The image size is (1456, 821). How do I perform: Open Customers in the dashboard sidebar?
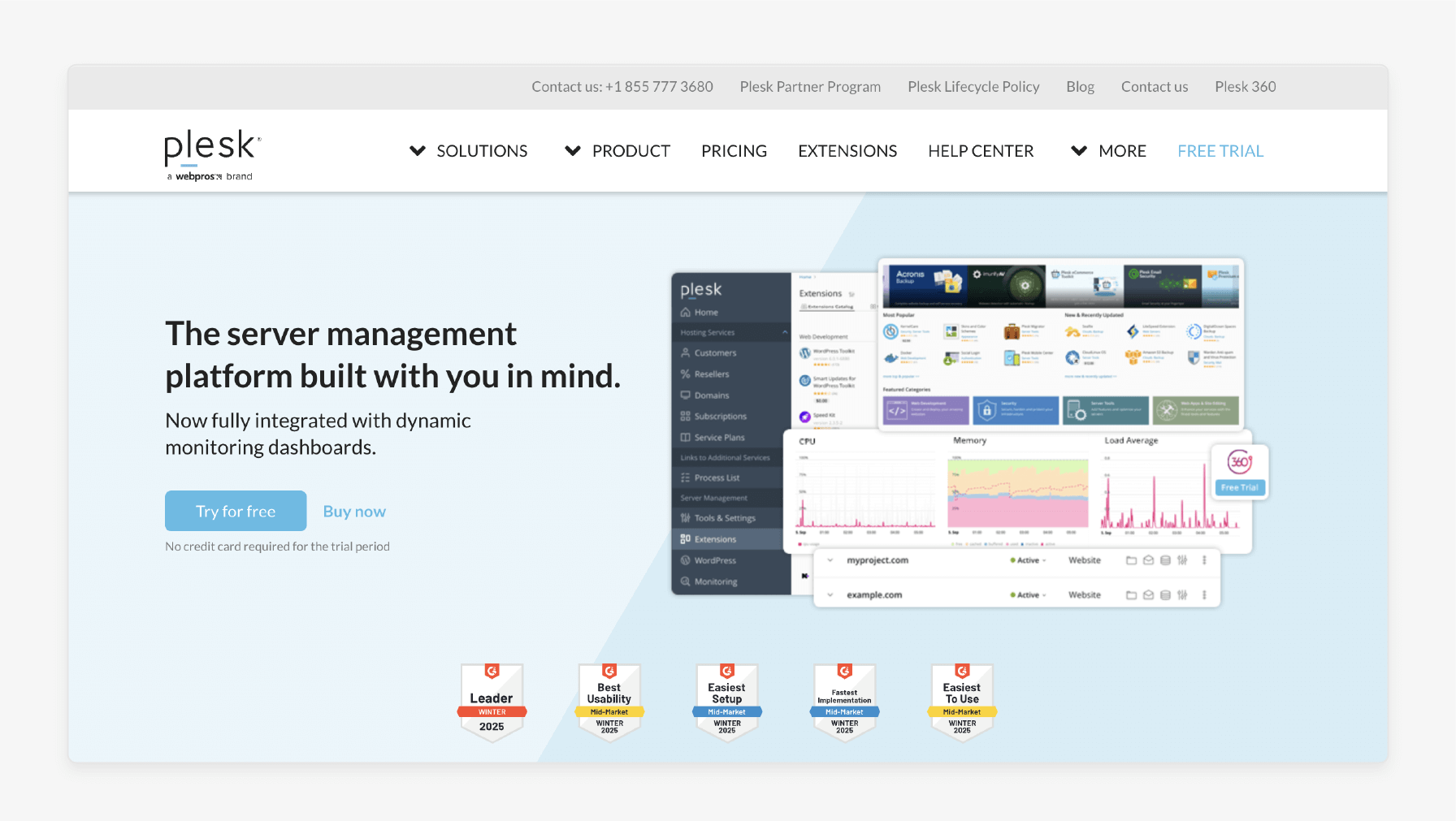(708, 353)
